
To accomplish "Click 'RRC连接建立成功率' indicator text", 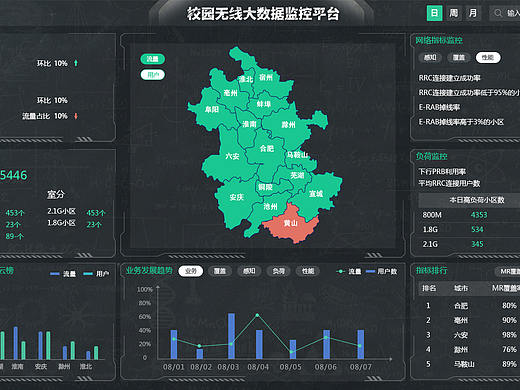I will (x=449, y=78).
